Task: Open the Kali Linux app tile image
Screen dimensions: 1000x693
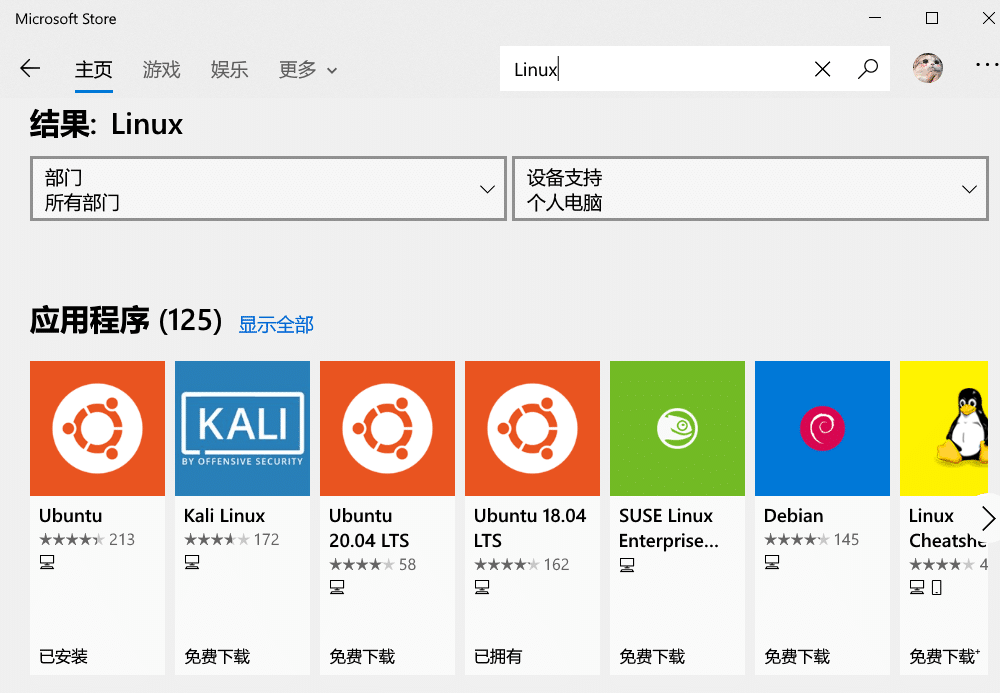Action: click(242, 428)
